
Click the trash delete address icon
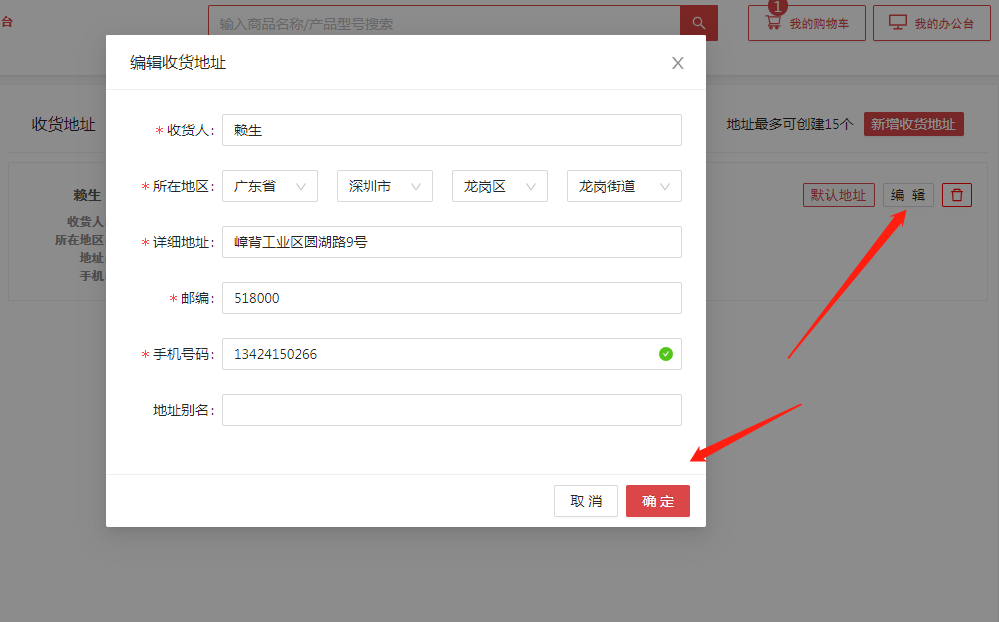957,195
